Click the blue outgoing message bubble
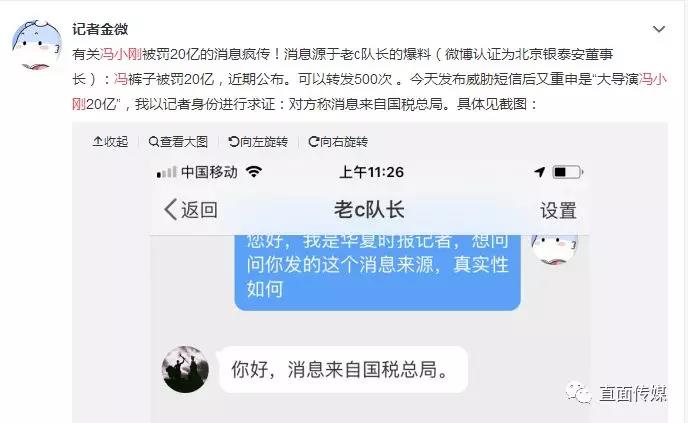Screen dimensions: 688x423 (377, 272)
